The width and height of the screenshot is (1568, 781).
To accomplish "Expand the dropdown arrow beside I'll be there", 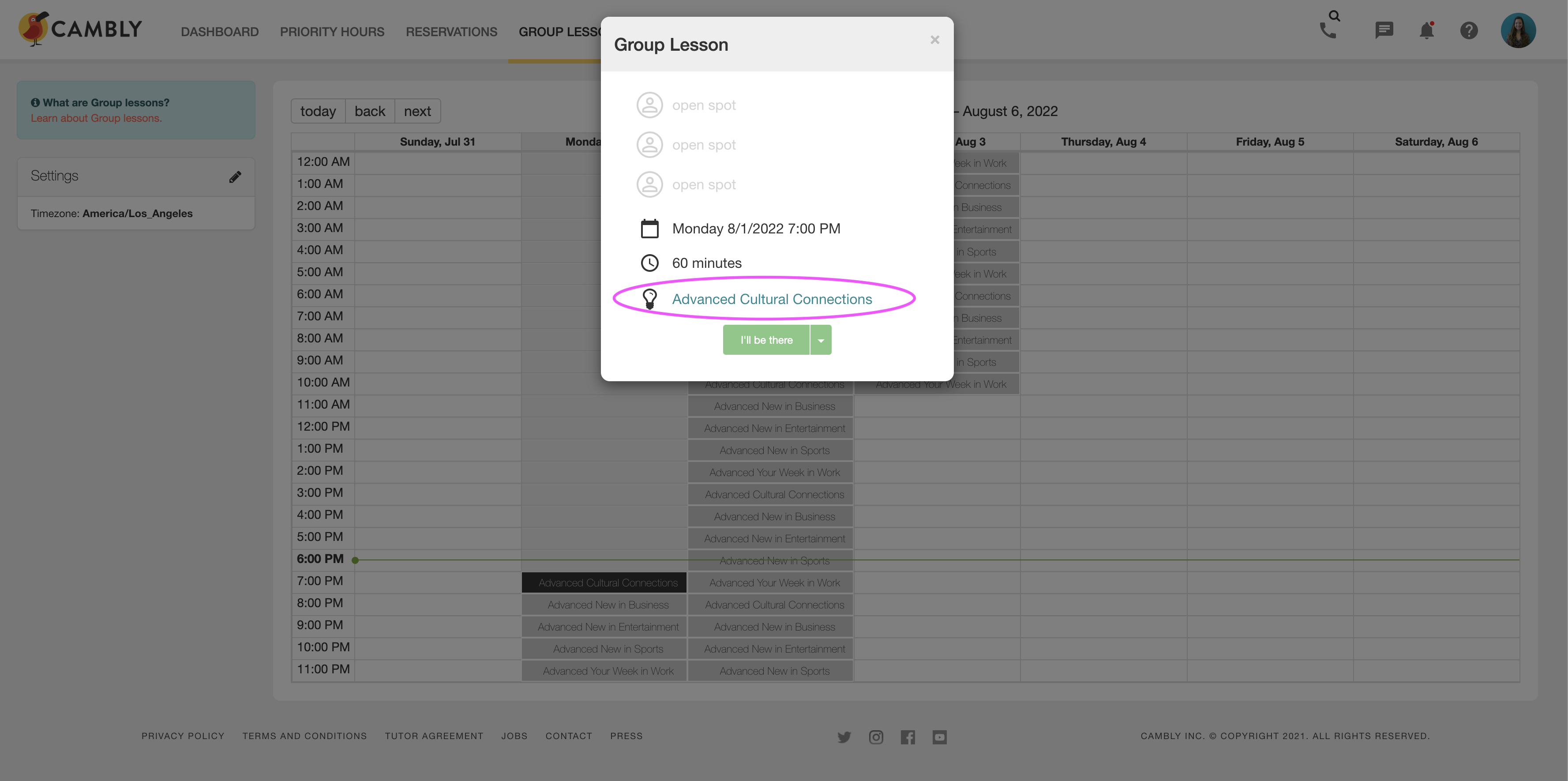I will tap(821, 340).
